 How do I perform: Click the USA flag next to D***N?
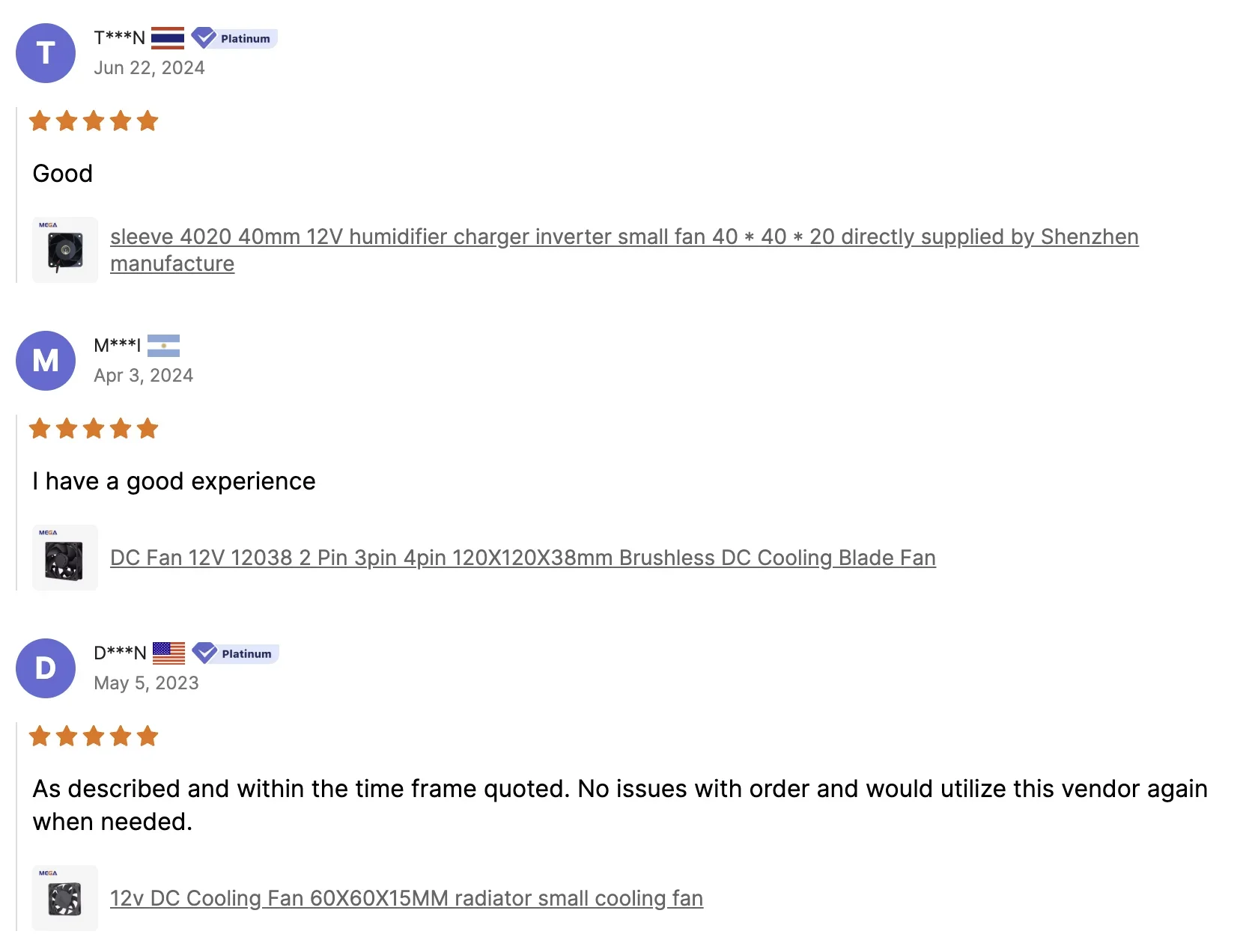click(168, 653)
